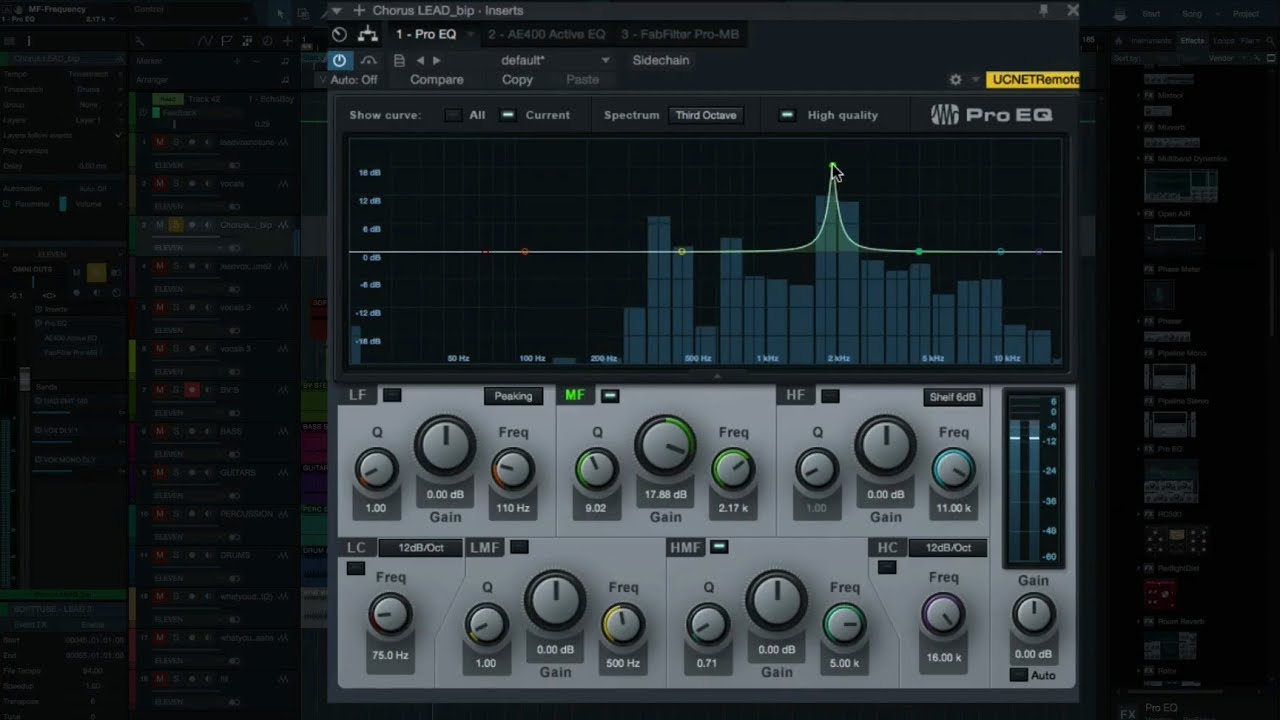Open the LC 12dB/Oct slope dropdown
Image resolution: width=1280 pixels, height=720 pixels.
click(x=420, y=548)
